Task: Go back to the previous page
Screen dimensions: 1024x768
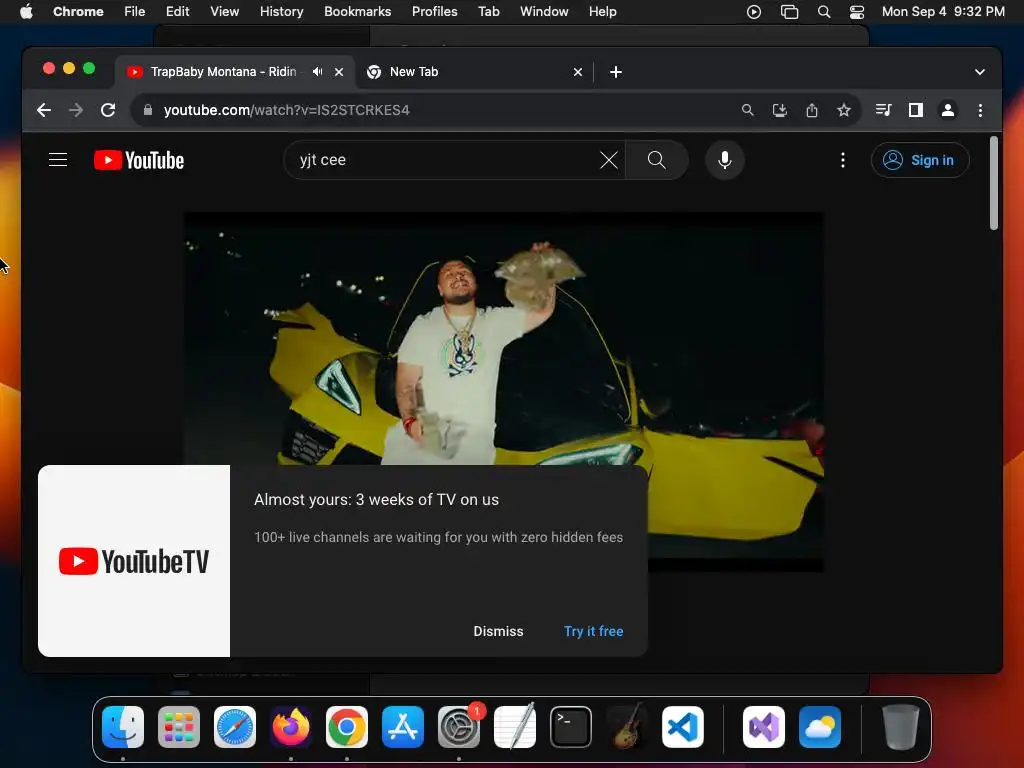Action: point(44,110)
